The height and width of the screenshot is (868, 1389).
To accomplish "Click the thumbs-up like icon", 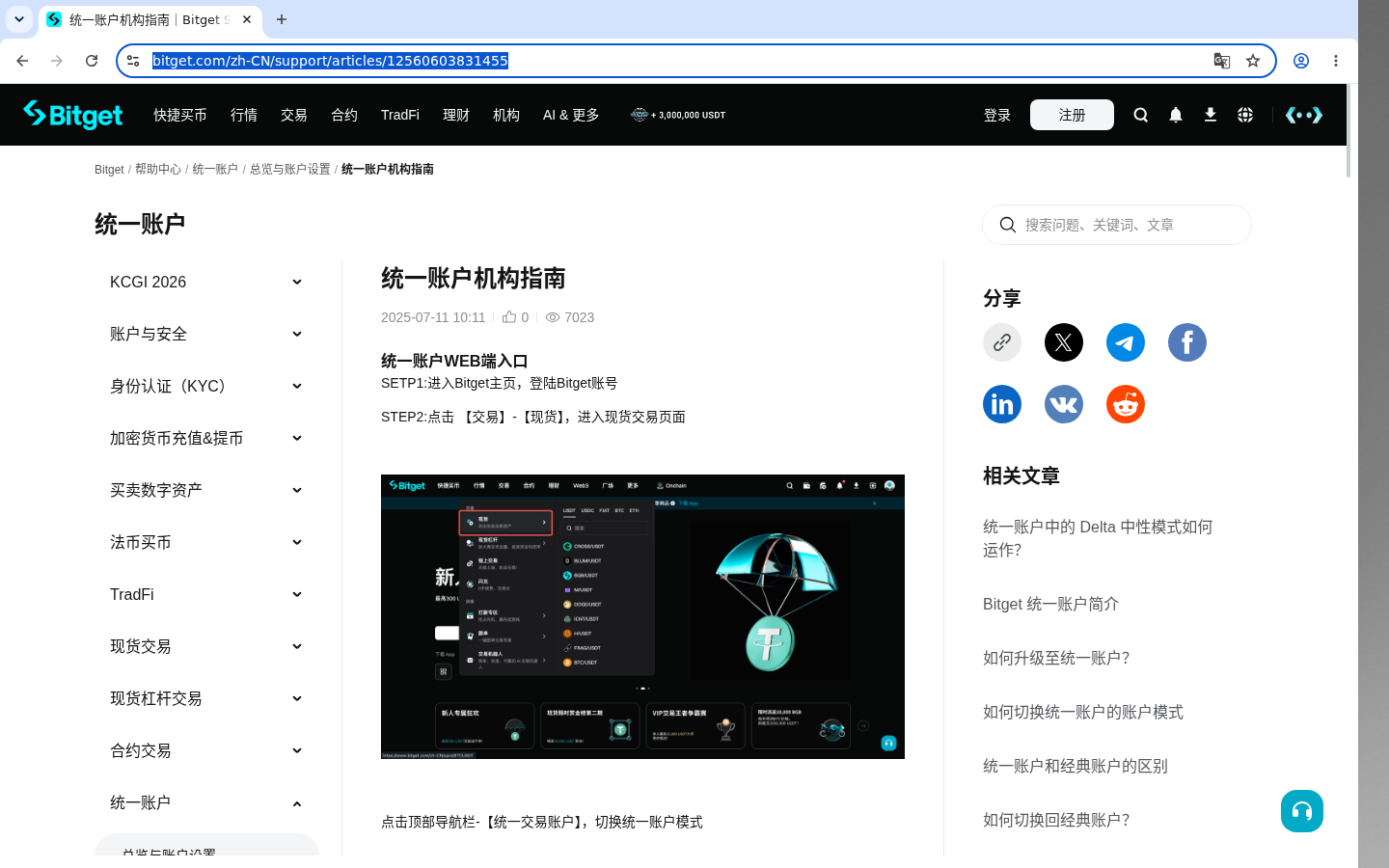I will click(x=509, y=316).
